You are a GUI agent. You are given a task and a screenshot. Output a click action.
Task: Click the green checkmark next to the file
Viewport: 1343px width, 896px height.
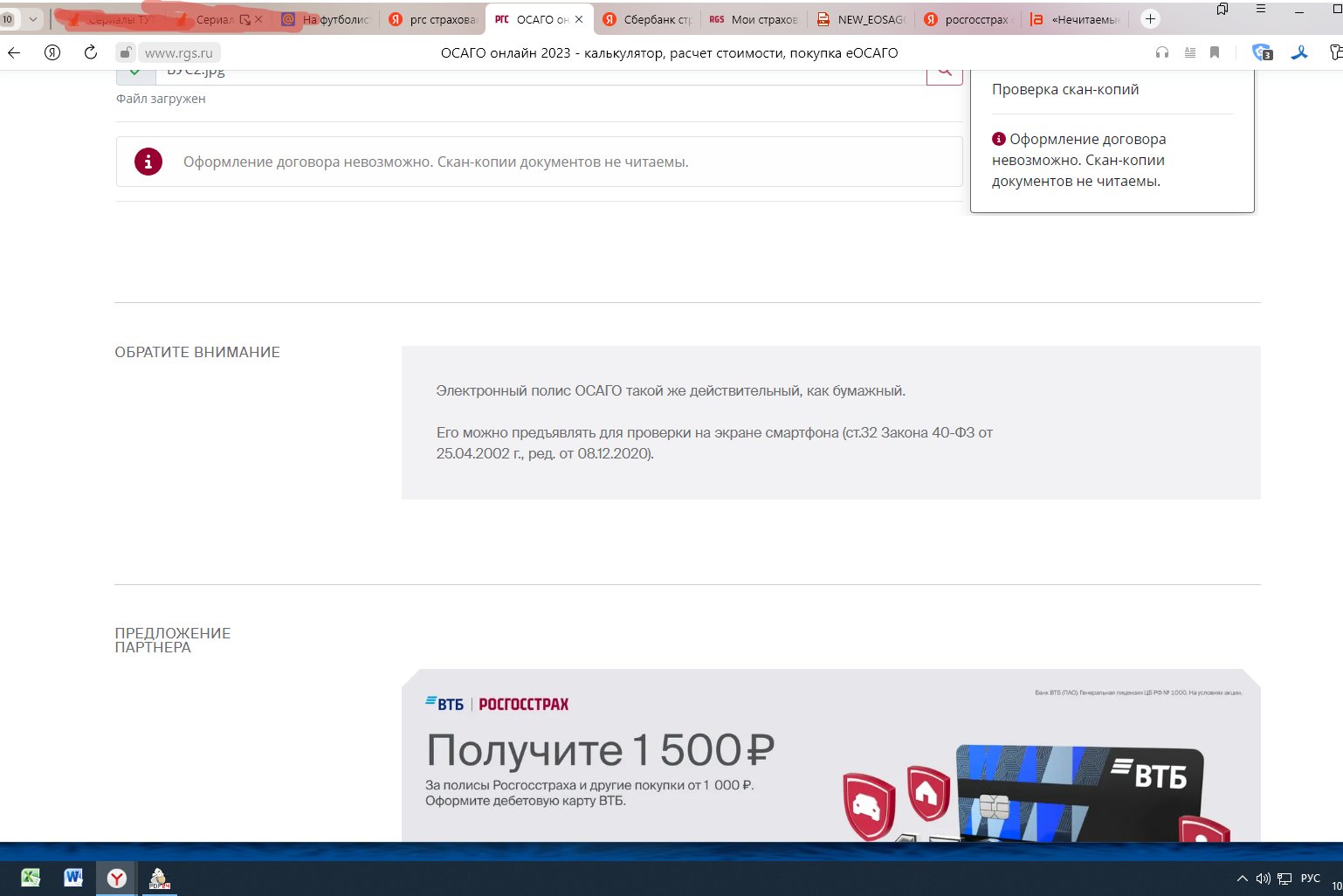pyautogui.click(x=135, y=75)
